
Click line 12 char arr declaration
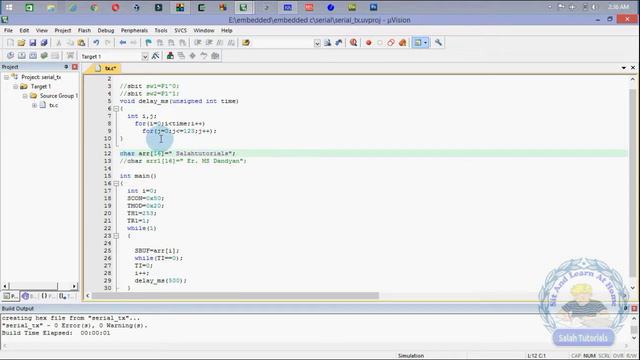(178, 153)
